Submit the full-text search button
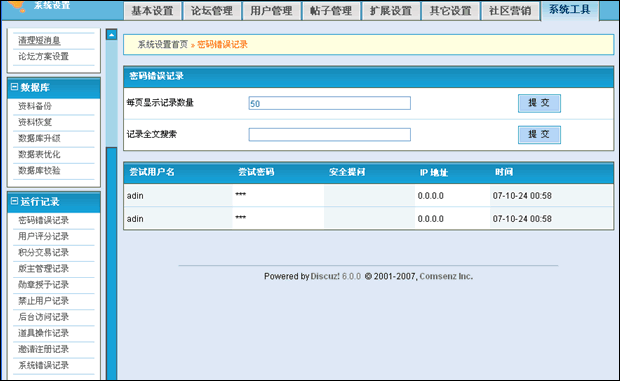Image resolution: width=620 pixels, height=381 pixels. coord(539,135)
